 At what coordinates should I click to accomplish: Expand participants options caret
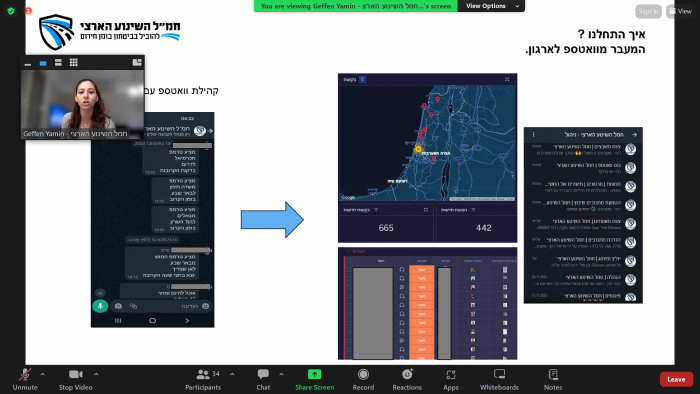coord(232,374)
